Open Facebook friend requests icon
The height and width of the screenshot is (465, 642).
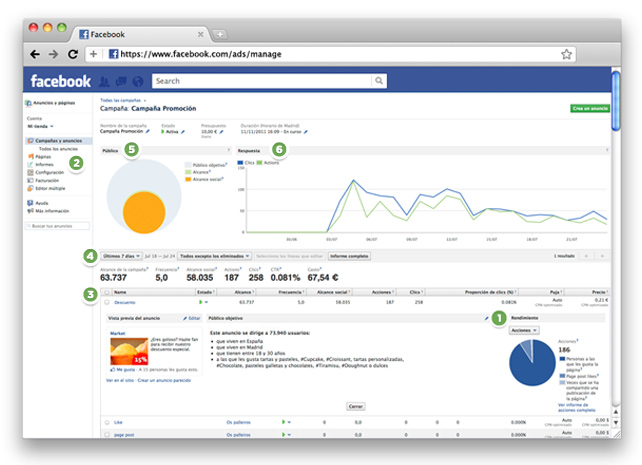pyautogui.click(x=104, y=81)
